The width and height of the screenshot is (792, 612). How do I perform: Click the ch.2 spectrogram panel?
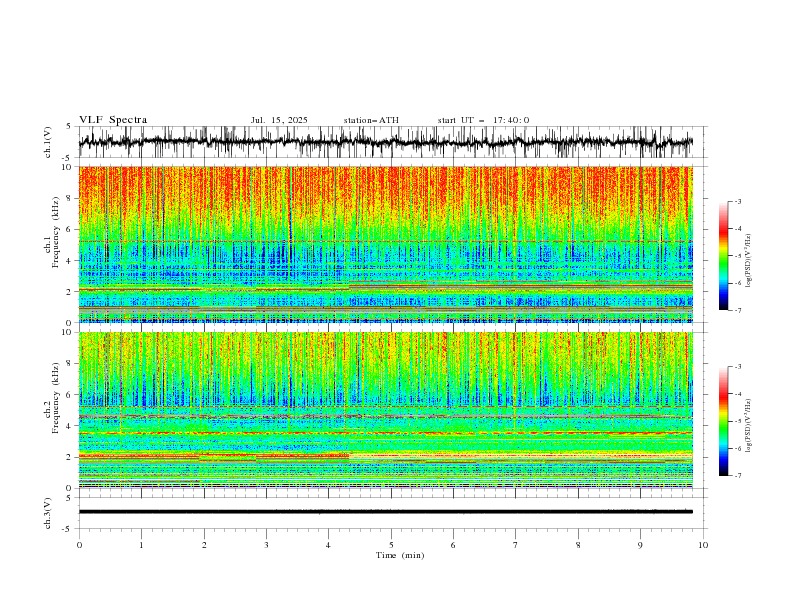coord(386,410)
